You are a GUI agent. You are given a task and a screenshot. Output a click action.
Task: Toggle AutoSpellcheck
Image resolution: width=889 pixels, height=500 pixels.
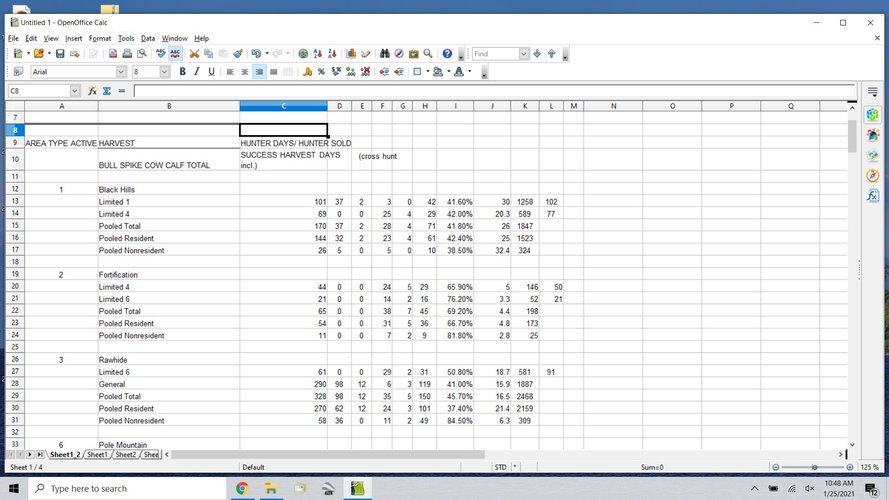(175, 53)
